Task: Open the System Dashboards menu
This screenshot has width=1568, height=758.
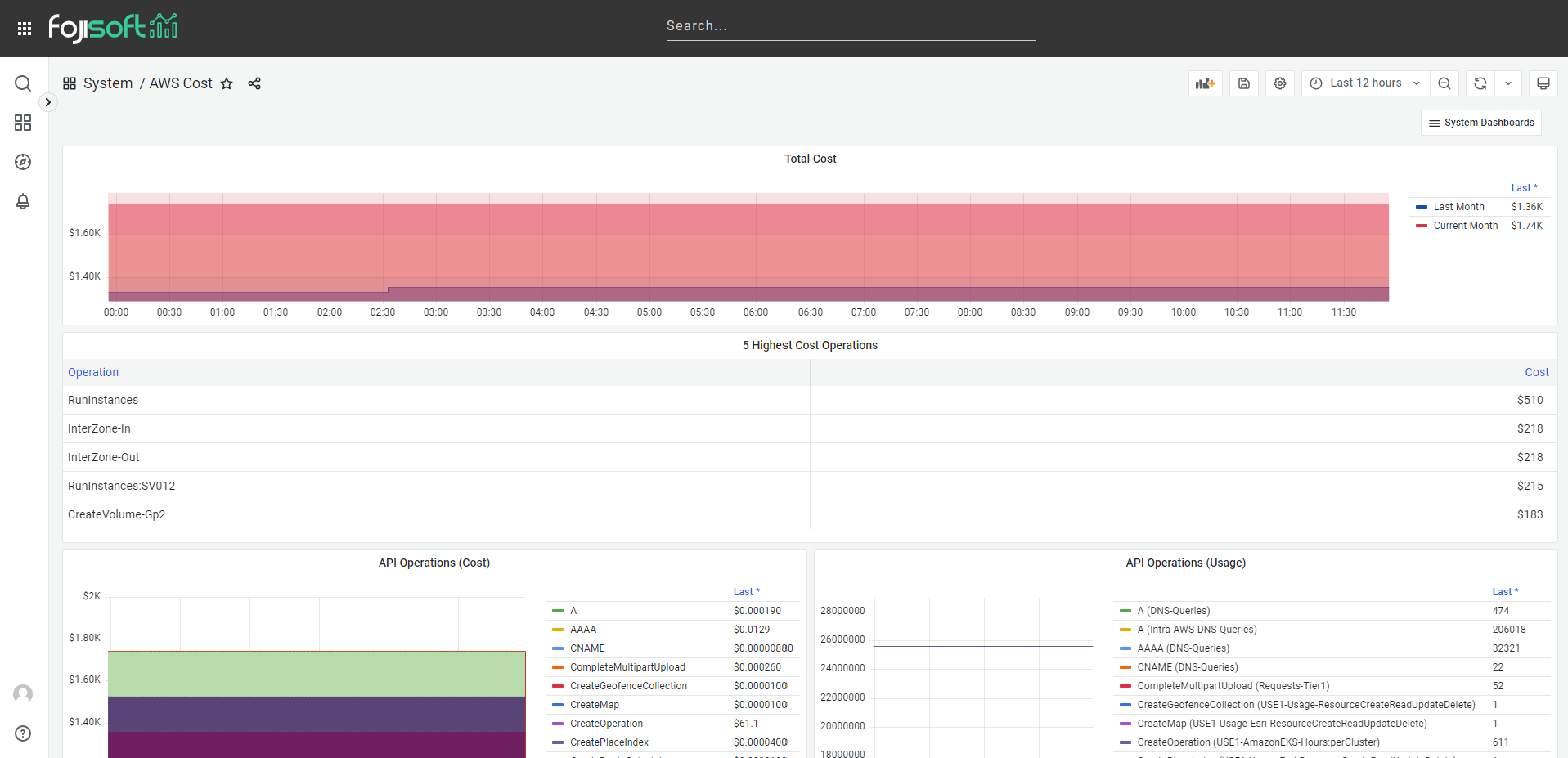Action: pos(1481,123)
